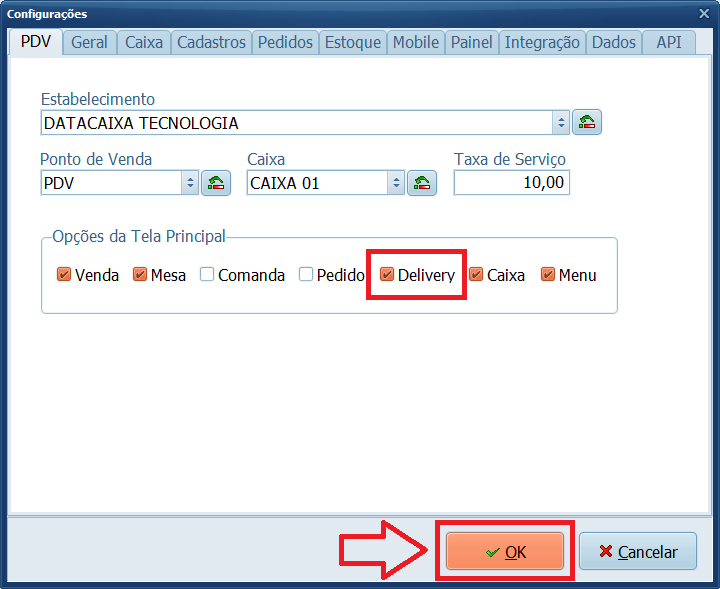Enable the Comanda checkbox

coord(207,275)
